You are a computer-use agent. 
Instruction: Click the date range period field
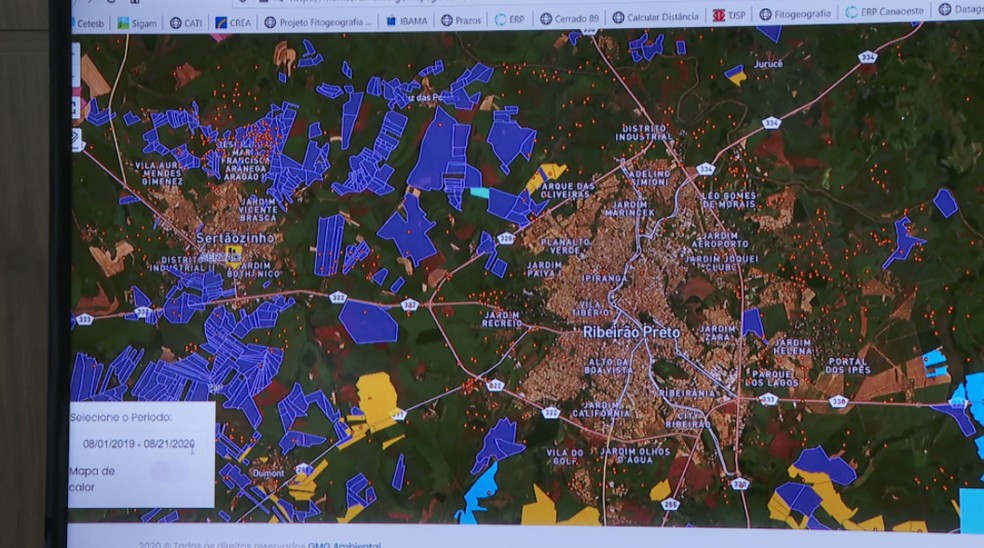[x=139, y=444]
